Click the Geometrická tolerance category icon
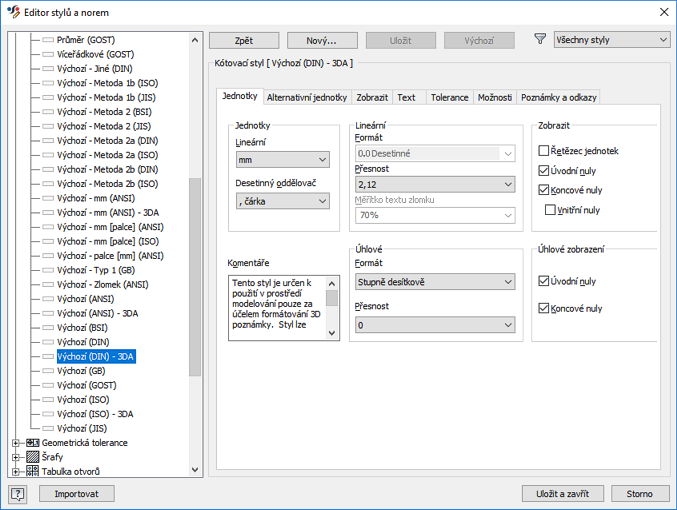The image size is (677, 510). pos(32,443)
